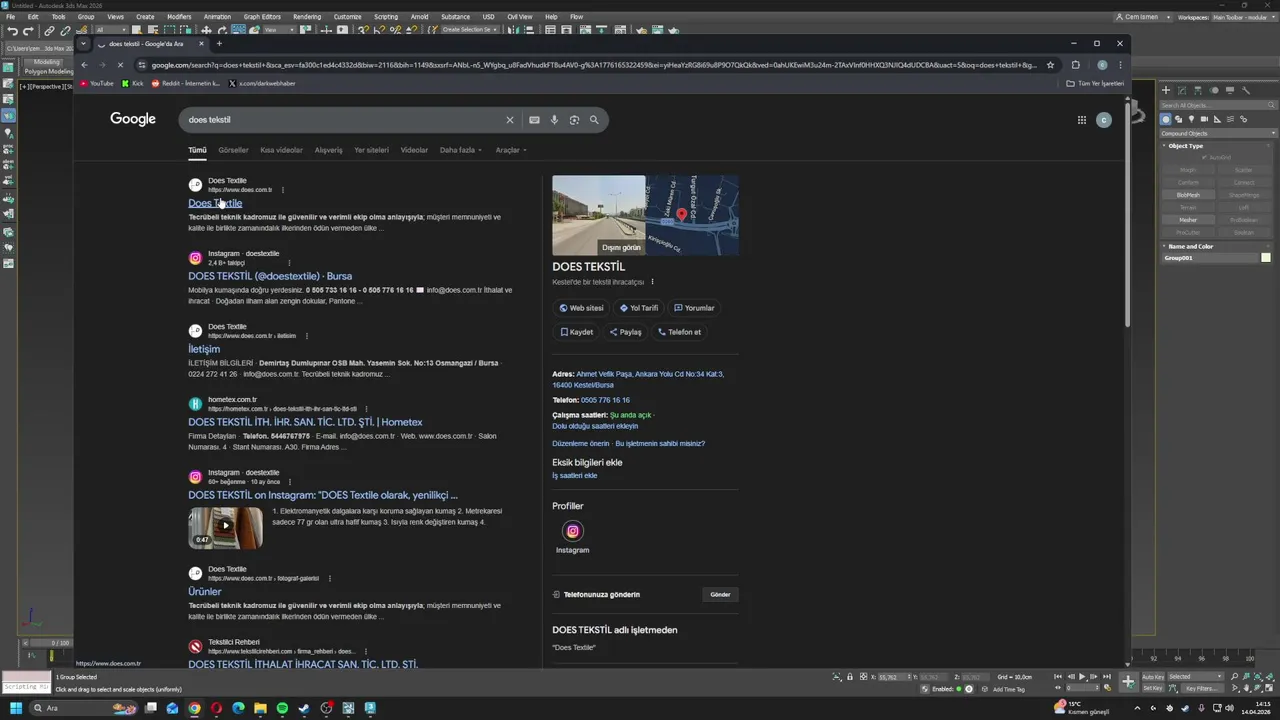Viewport: 1280px width, 720px height.
Task: Click Google voice search microphone icon
Action: [x=554, y=120]
